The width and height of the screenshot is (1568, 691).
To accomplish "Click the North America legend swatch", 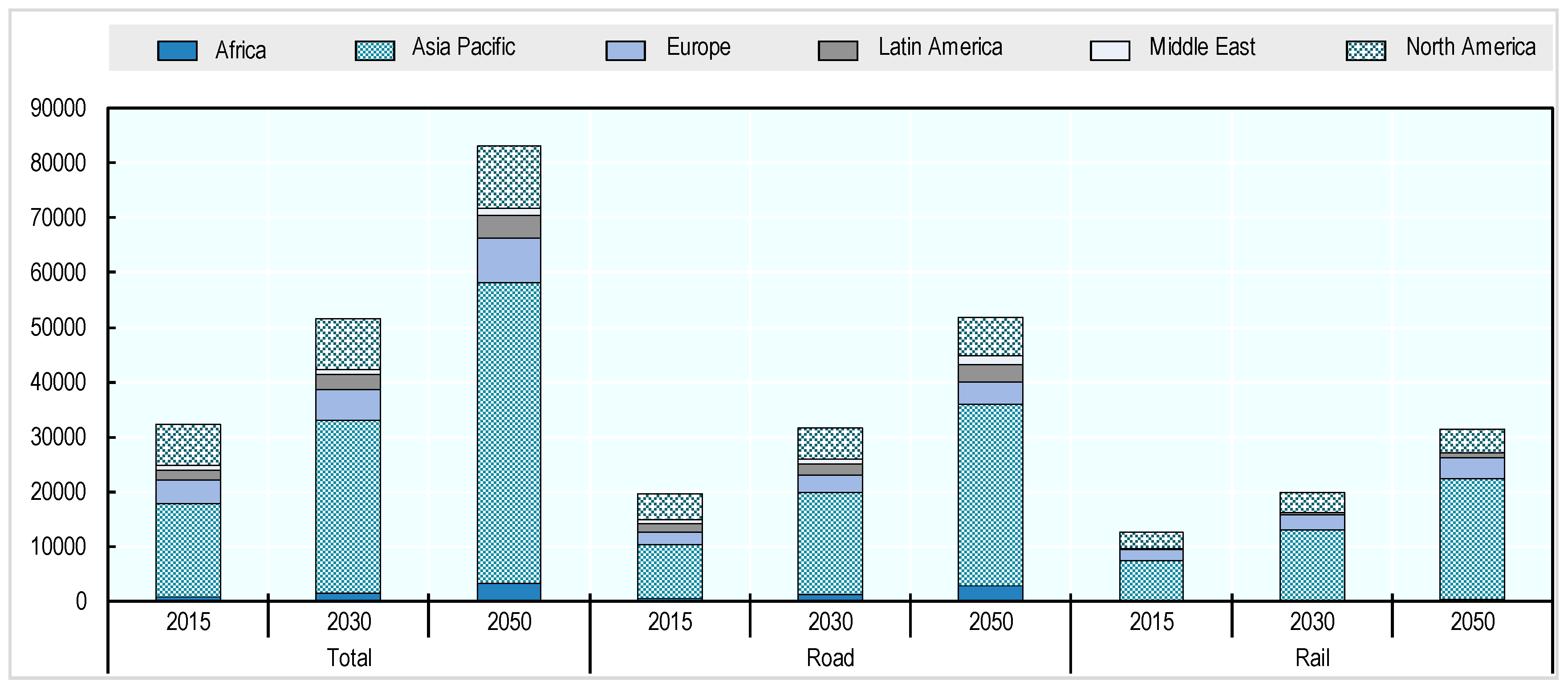I will 1365,51.
